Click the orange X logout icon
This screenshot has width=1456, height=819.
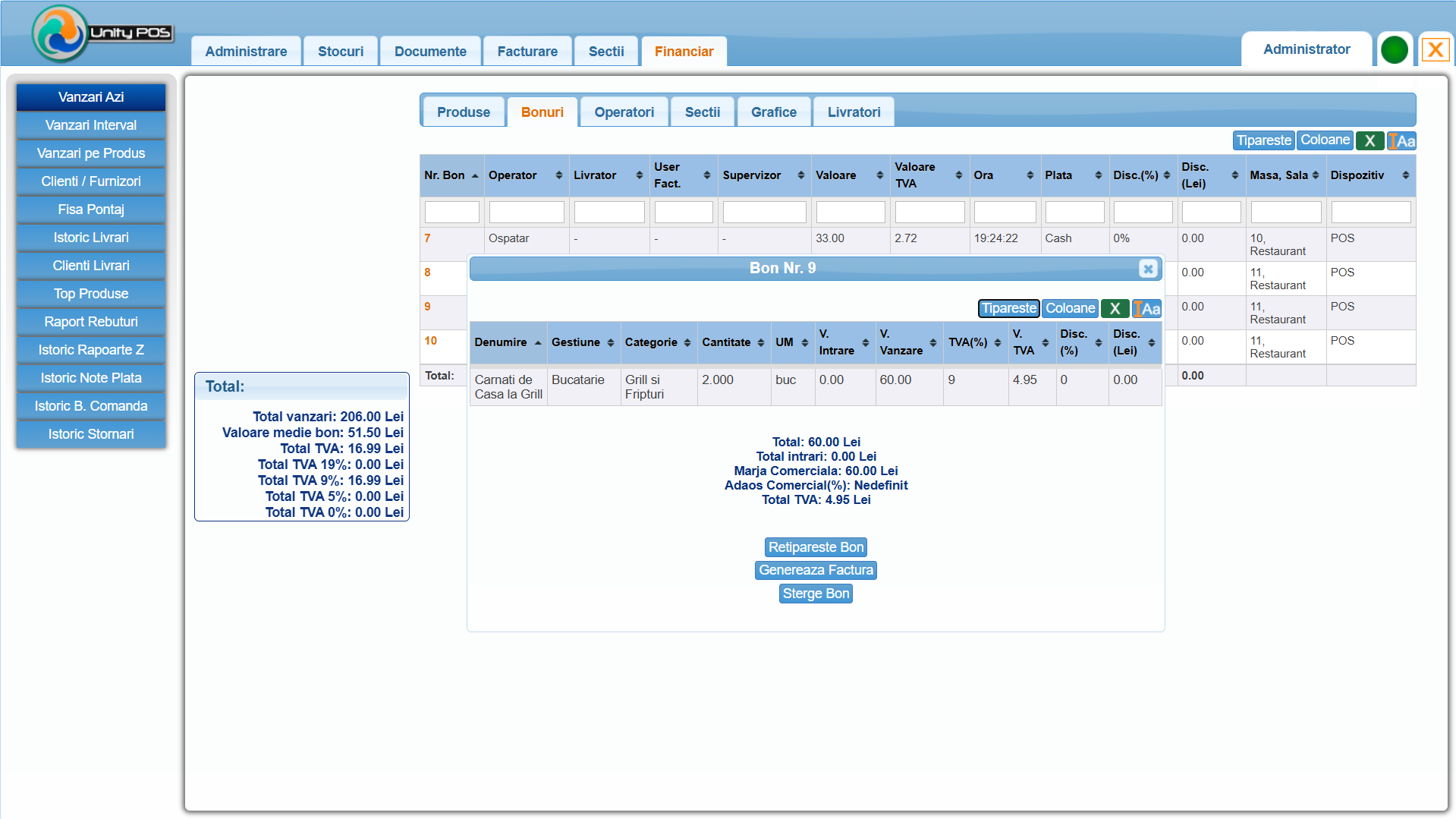coord(1435,50)
